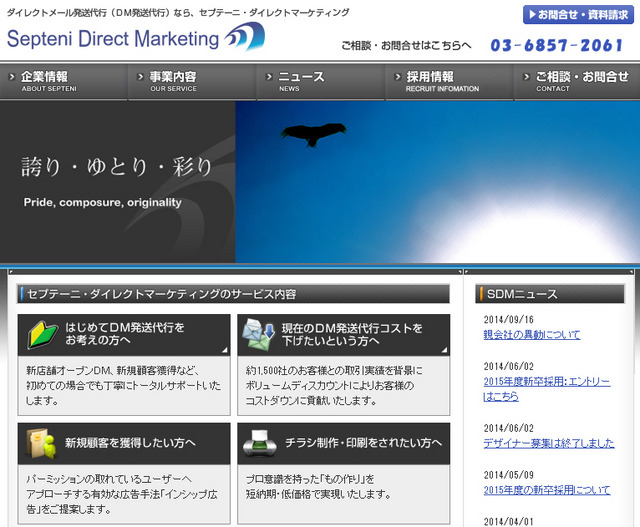The width and height of the screenshot is (640, 527).
Task: Click the chevron arrow beside 採用情報
Action: 398,76
